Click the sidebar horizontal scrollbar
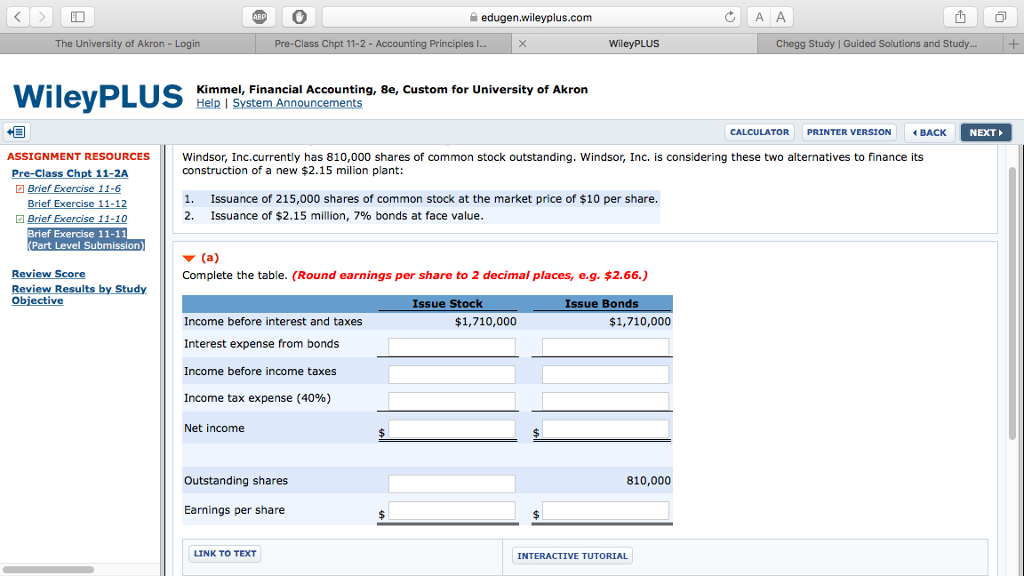1024x576 pixels. [48, 569]
